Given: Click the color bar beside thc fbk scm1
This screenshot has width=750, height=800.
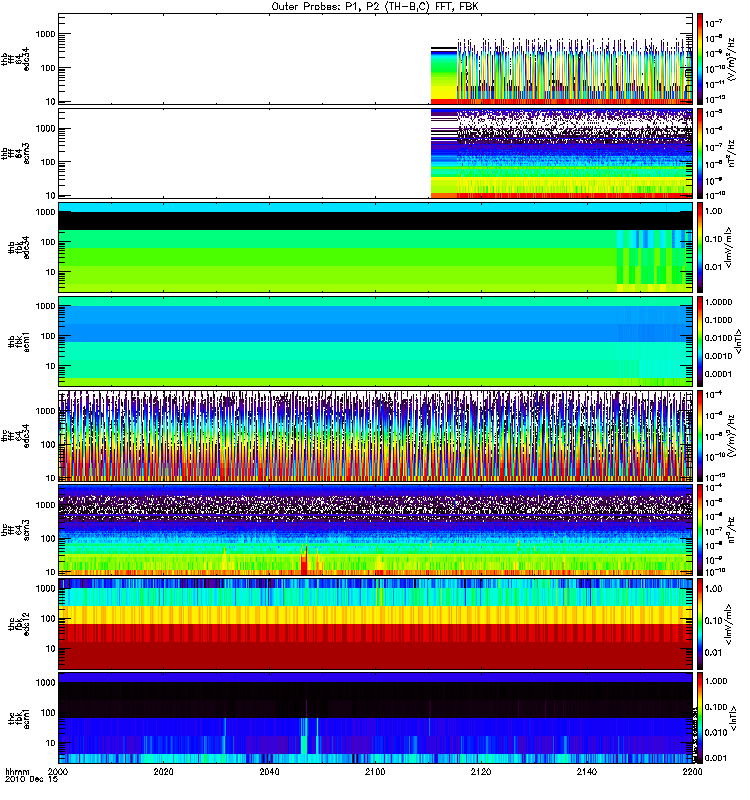Looking at the screenshot, I should pos(700,717).
